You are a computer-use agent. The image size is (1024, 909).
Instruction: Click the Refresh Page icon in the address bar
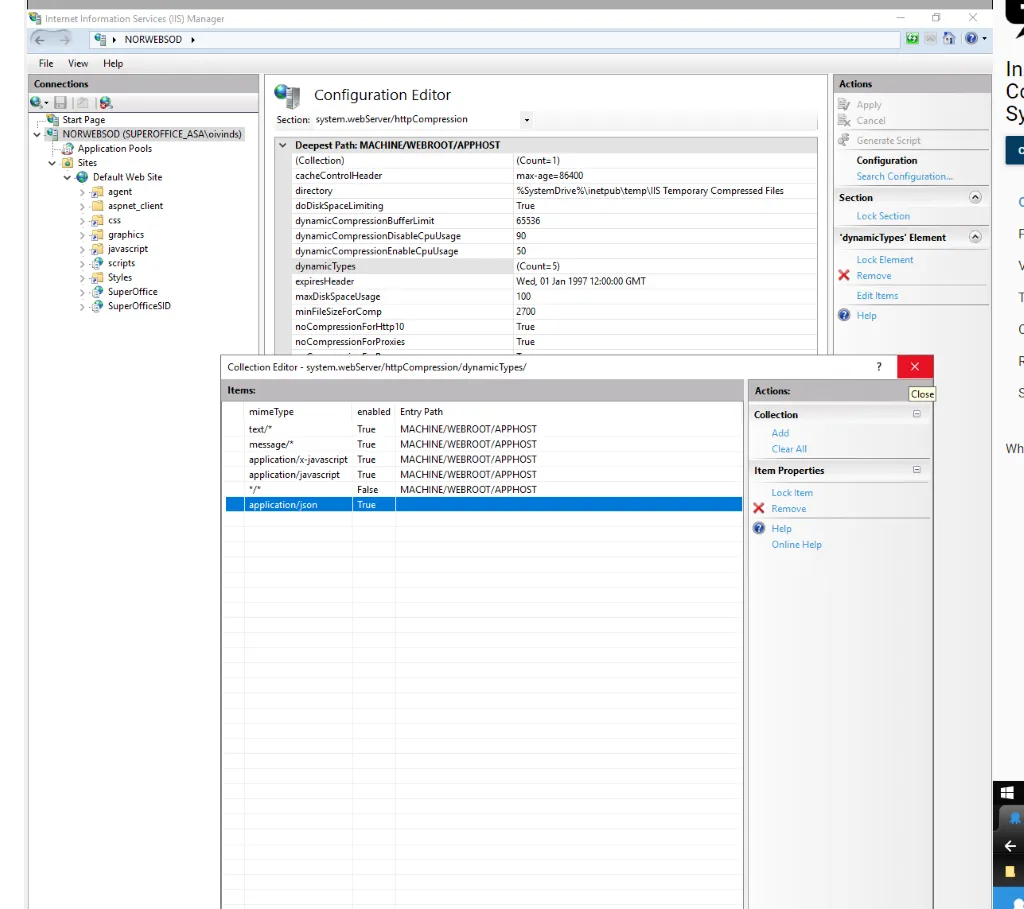click(x=912, y=39)
